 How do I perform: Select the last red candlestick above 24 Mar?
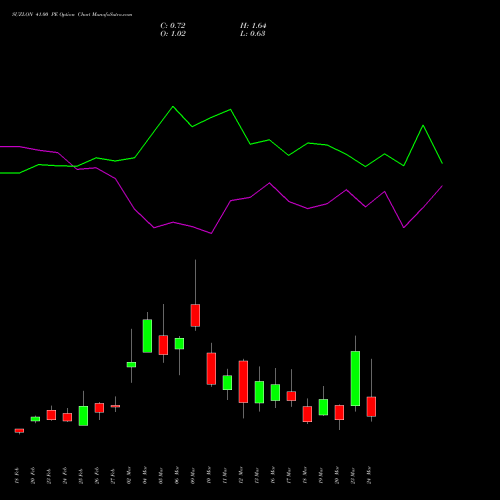371,406
